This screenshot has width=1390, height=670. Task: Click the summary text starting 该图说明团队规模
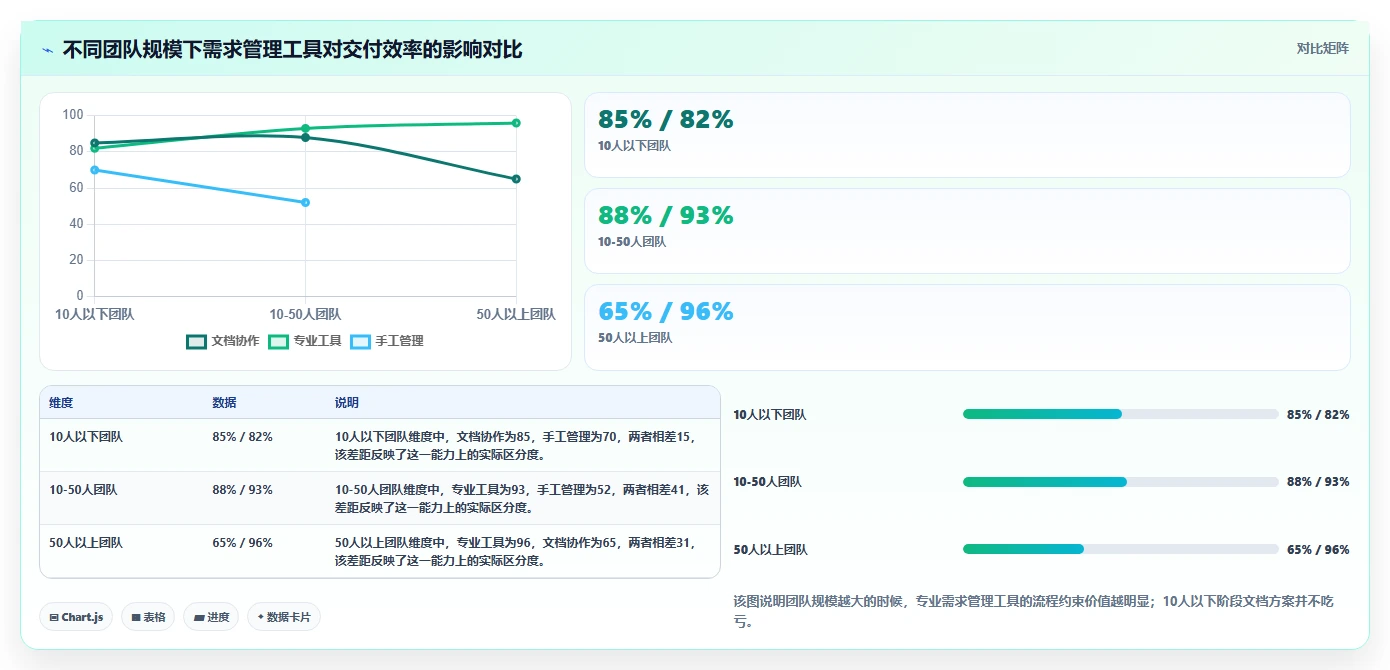pyautogui.click(x=1033, y=611)
